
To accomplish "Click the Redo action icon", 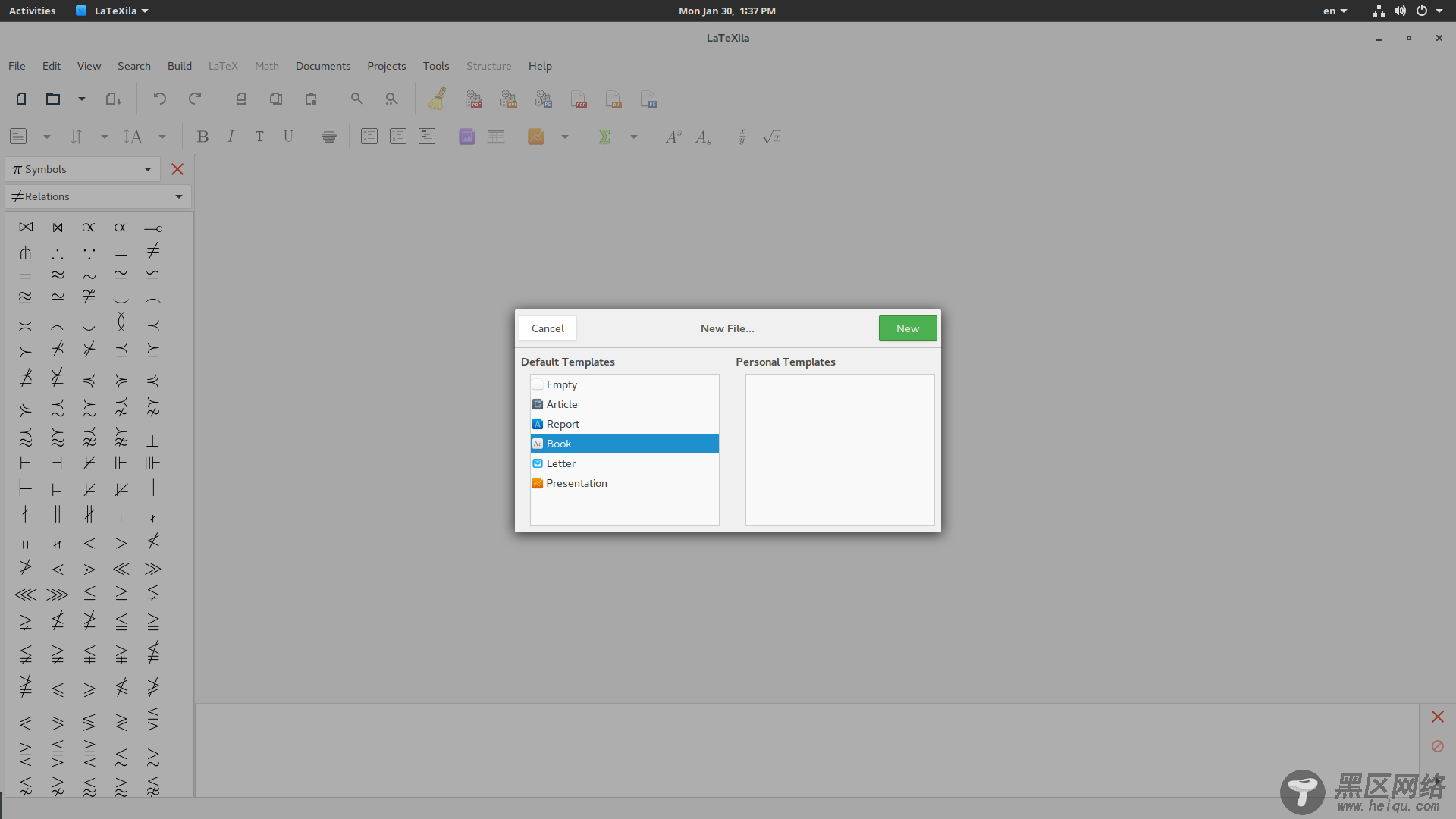I will click(x=195, y=99).
